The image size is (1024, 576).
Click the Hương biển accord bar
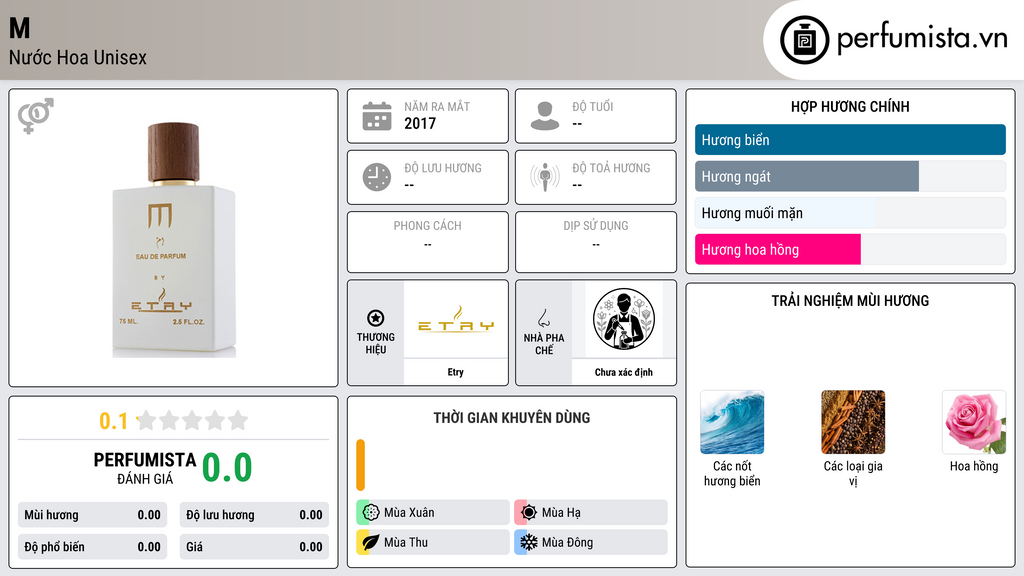click(x=850, y=140)
